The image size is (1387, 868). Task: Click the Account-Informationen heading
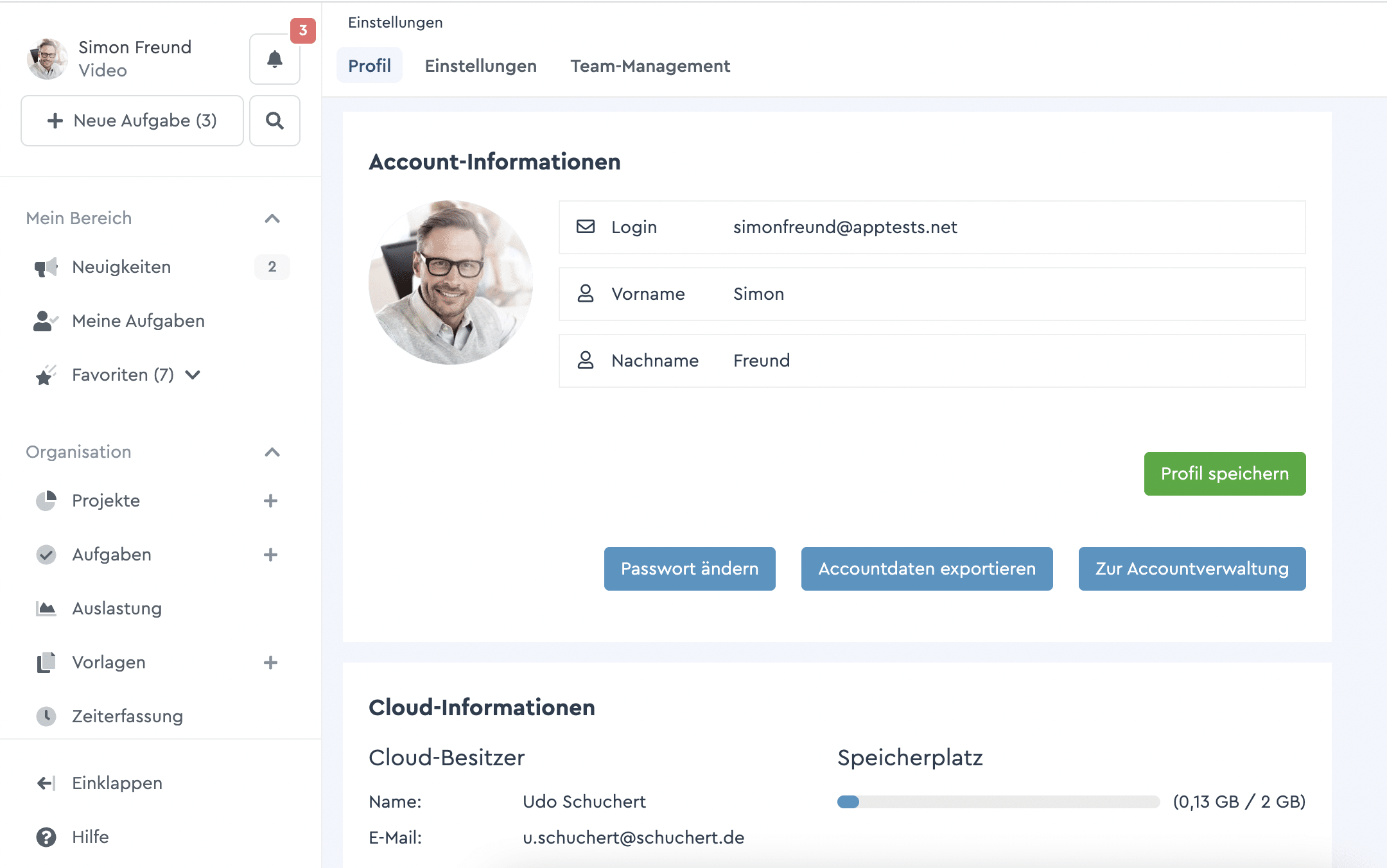pos(494,162)
